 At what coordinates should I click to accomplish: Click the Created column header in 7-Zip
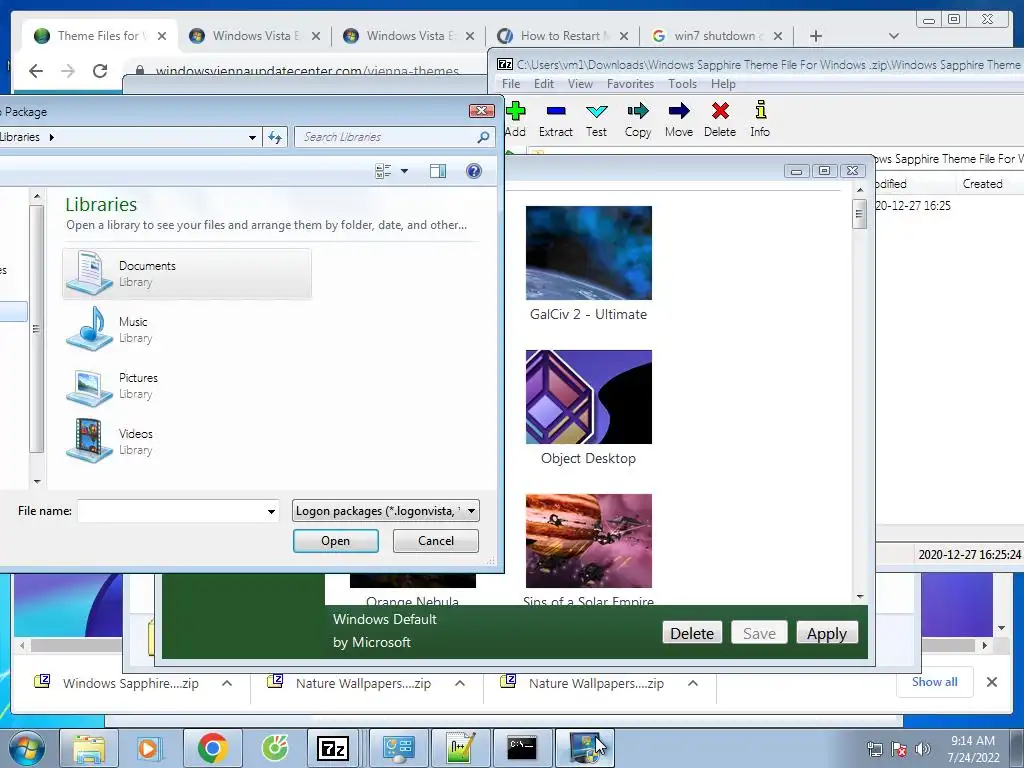pos(982,184)
